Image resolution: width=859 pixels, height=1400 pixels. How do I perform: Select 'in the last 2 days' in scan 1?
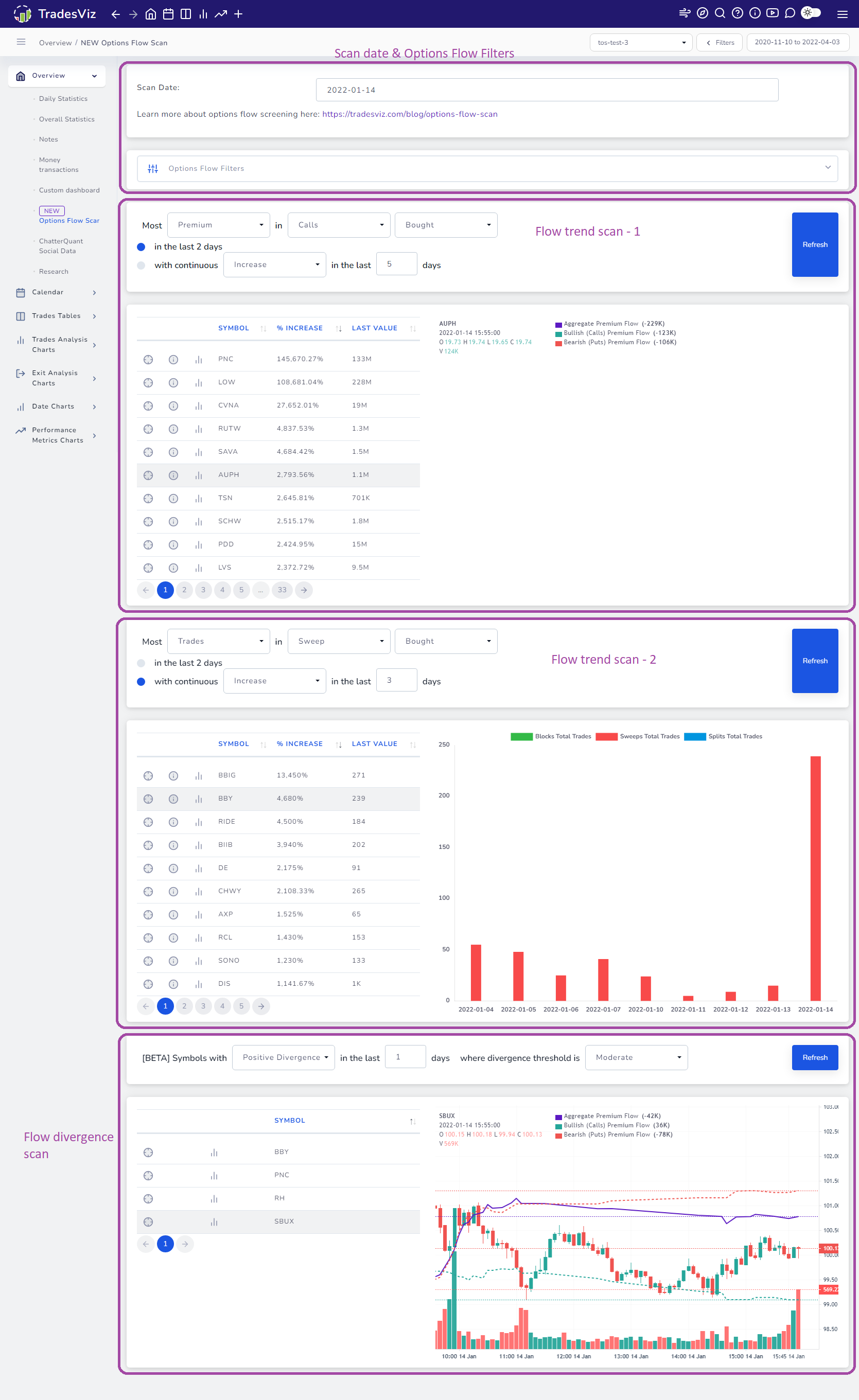click(x=141, y=246)
